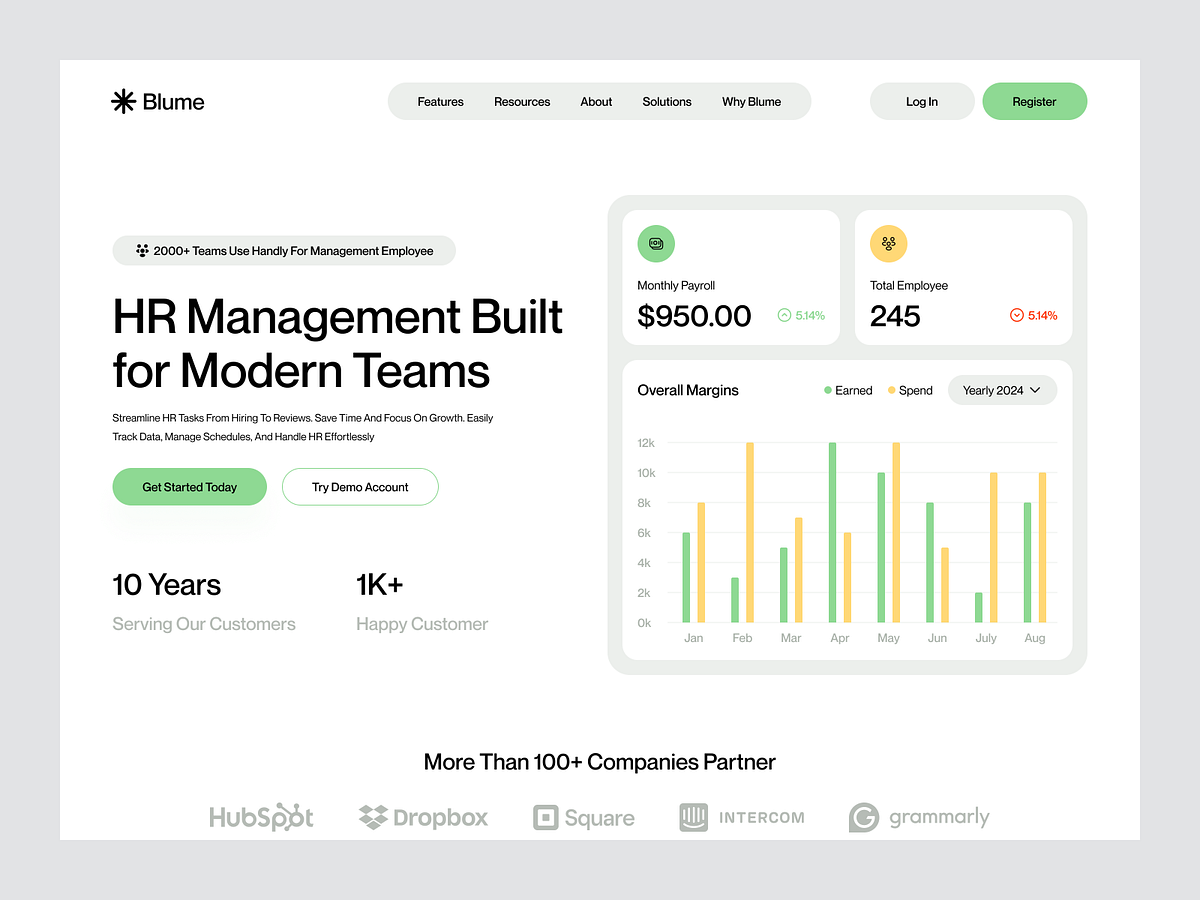Click the 0k y-axis label
The height and width of the screenshot is (900, 1200).
coord(645,622)
